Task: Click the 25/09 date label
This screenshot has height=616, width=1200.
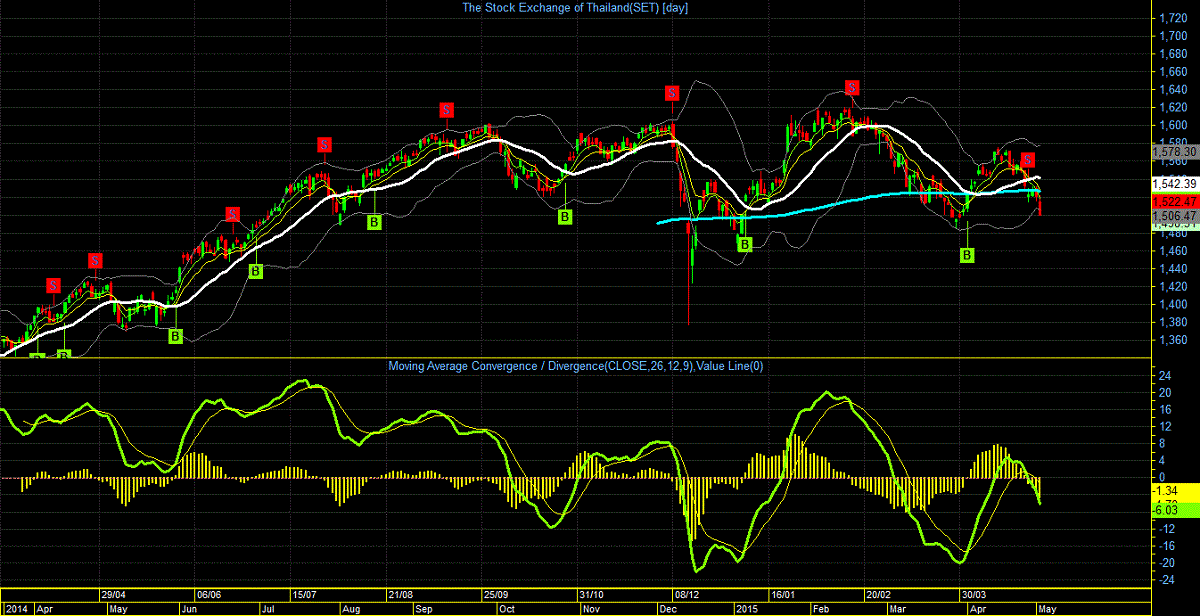Action: 497,593
